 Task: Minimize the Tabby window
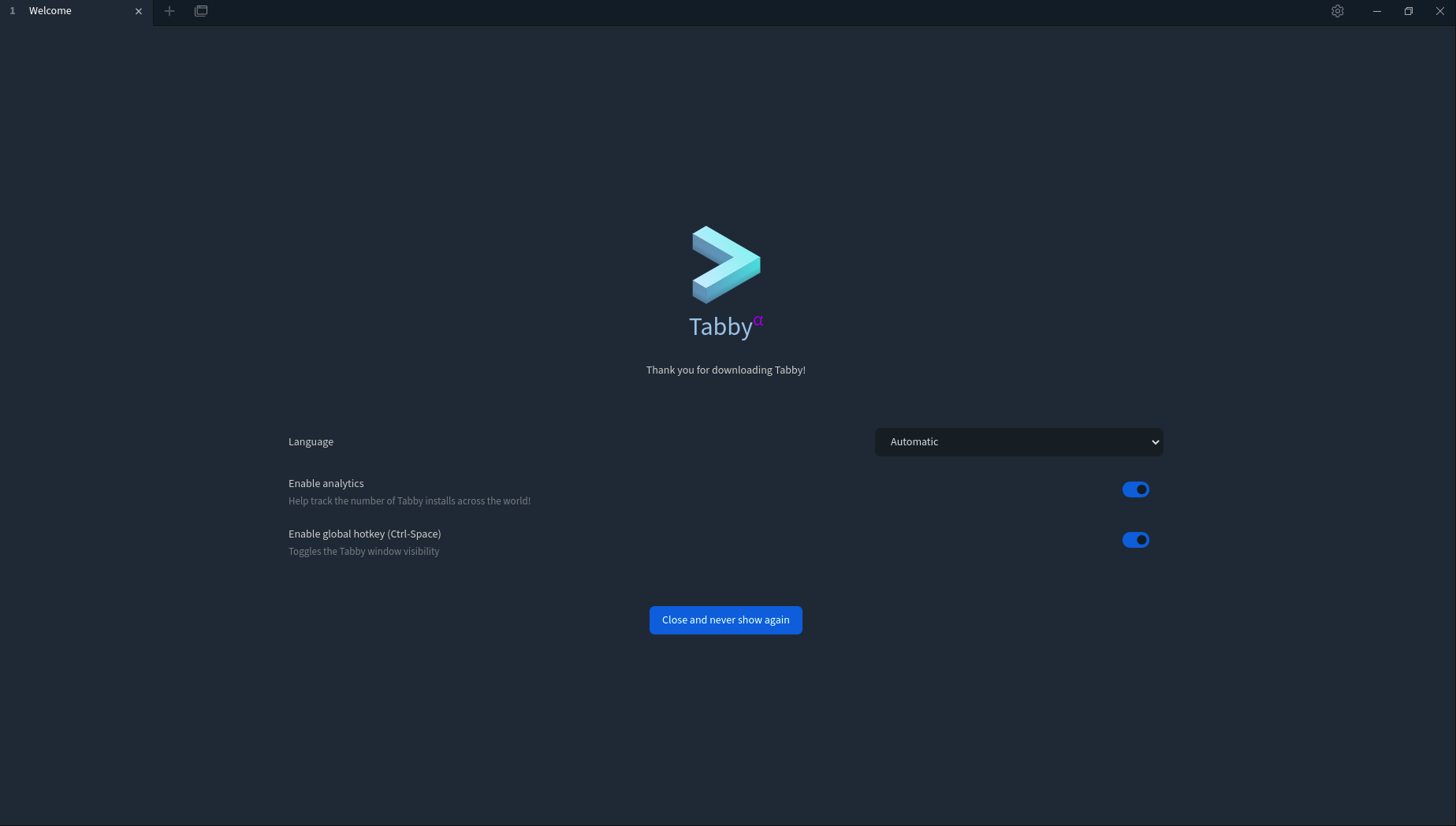tap(1377, 11)
